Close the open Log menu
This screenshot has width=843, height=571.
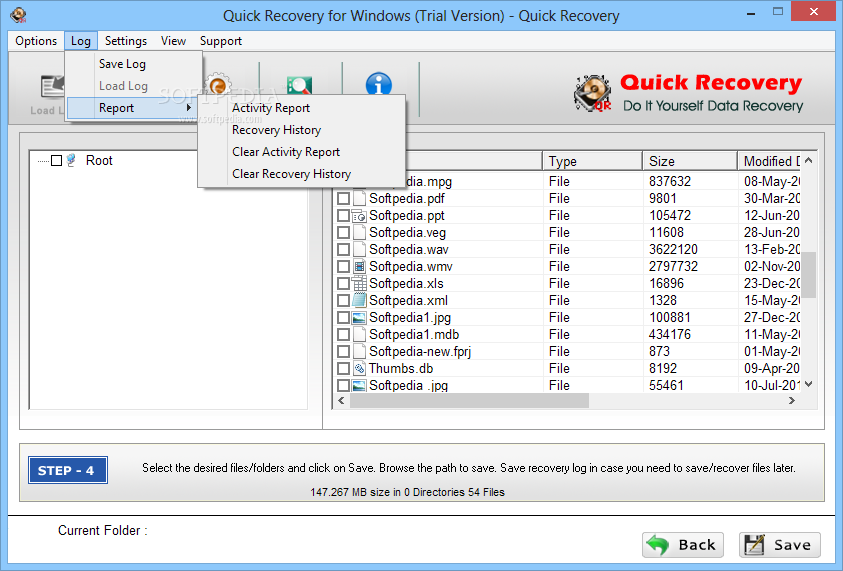[x=81, y=41]
